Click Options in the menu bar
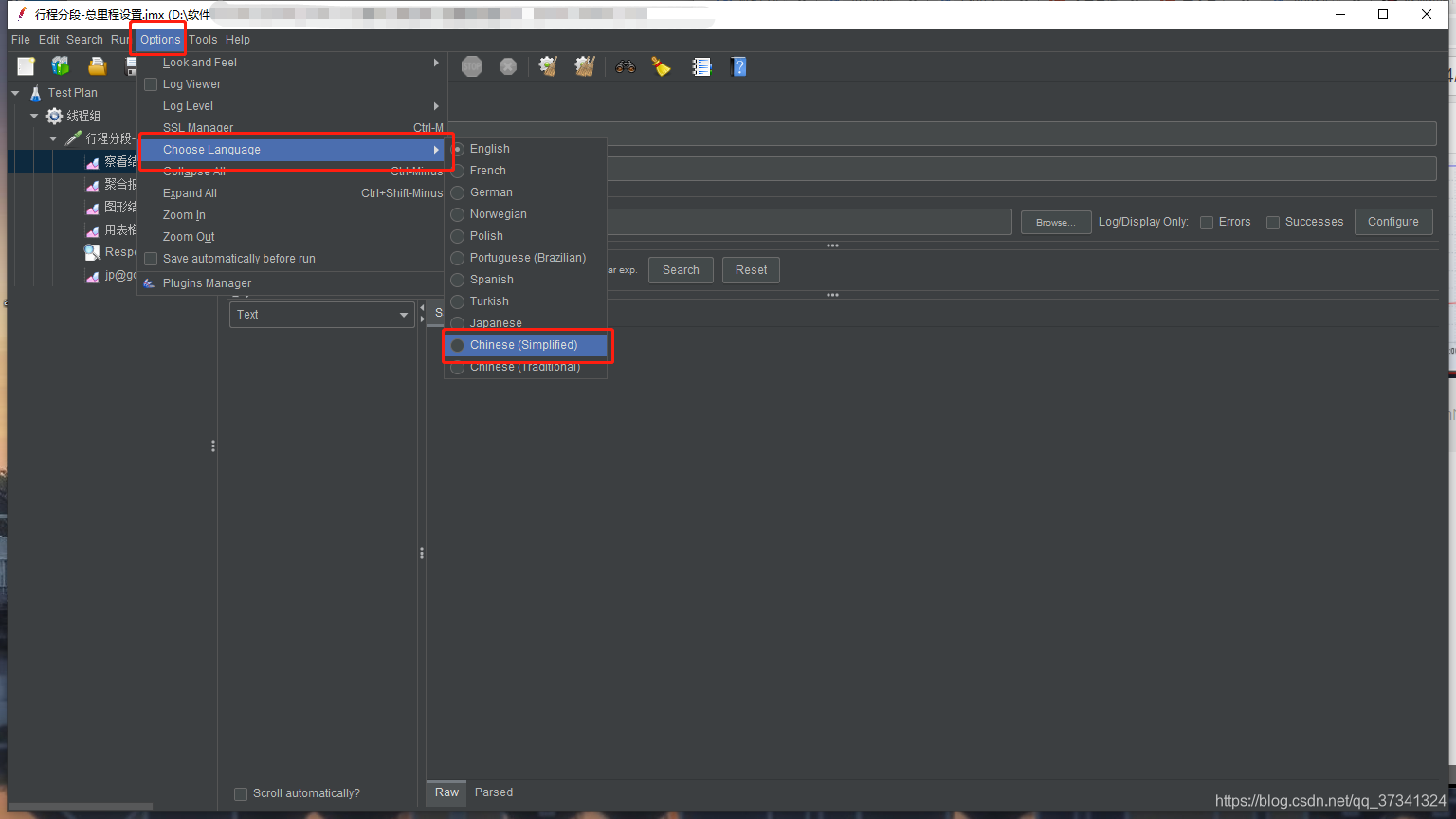This screenshot has height=819, width=1456. tap(160, 40)
